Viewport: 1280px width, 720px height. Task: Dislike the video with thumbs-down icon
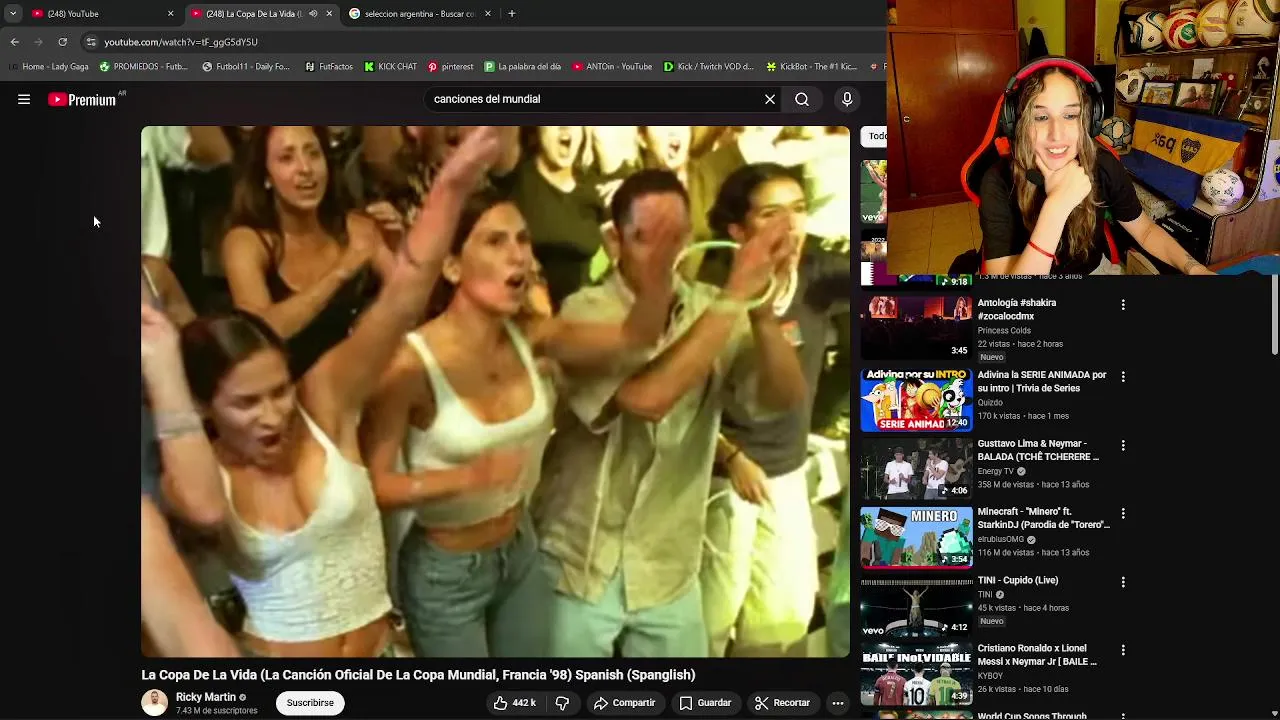click(x=562, y=703)
